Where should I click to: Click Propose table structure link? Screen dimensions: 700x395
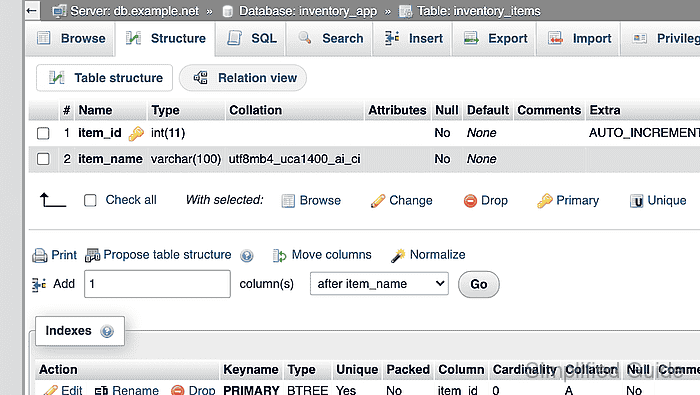(x=167, y=255)
